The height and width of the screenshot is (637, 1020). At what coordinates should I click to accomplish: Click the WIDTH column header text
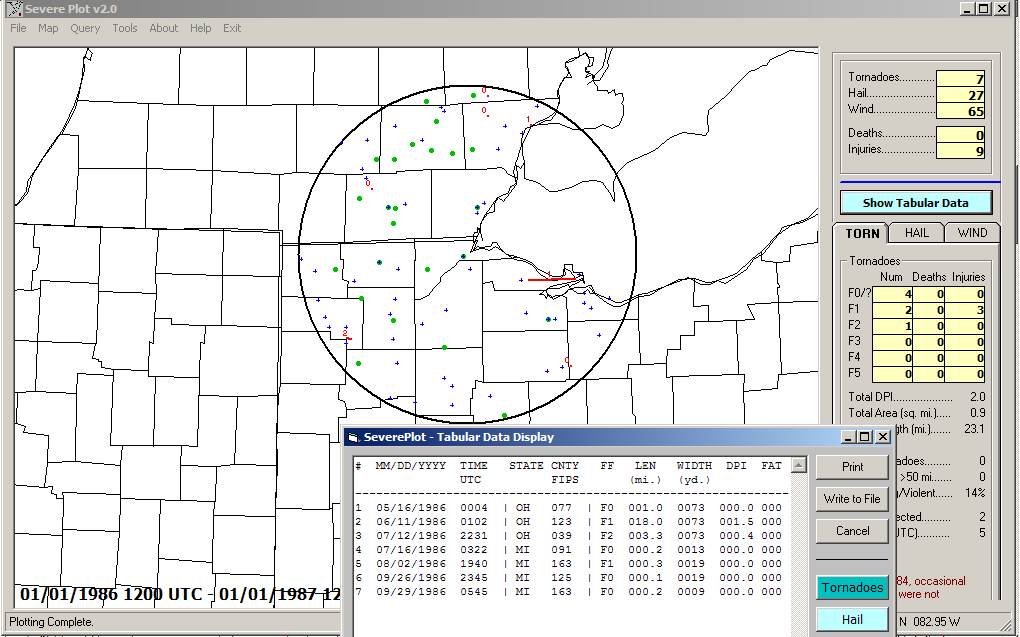[694, 466]
